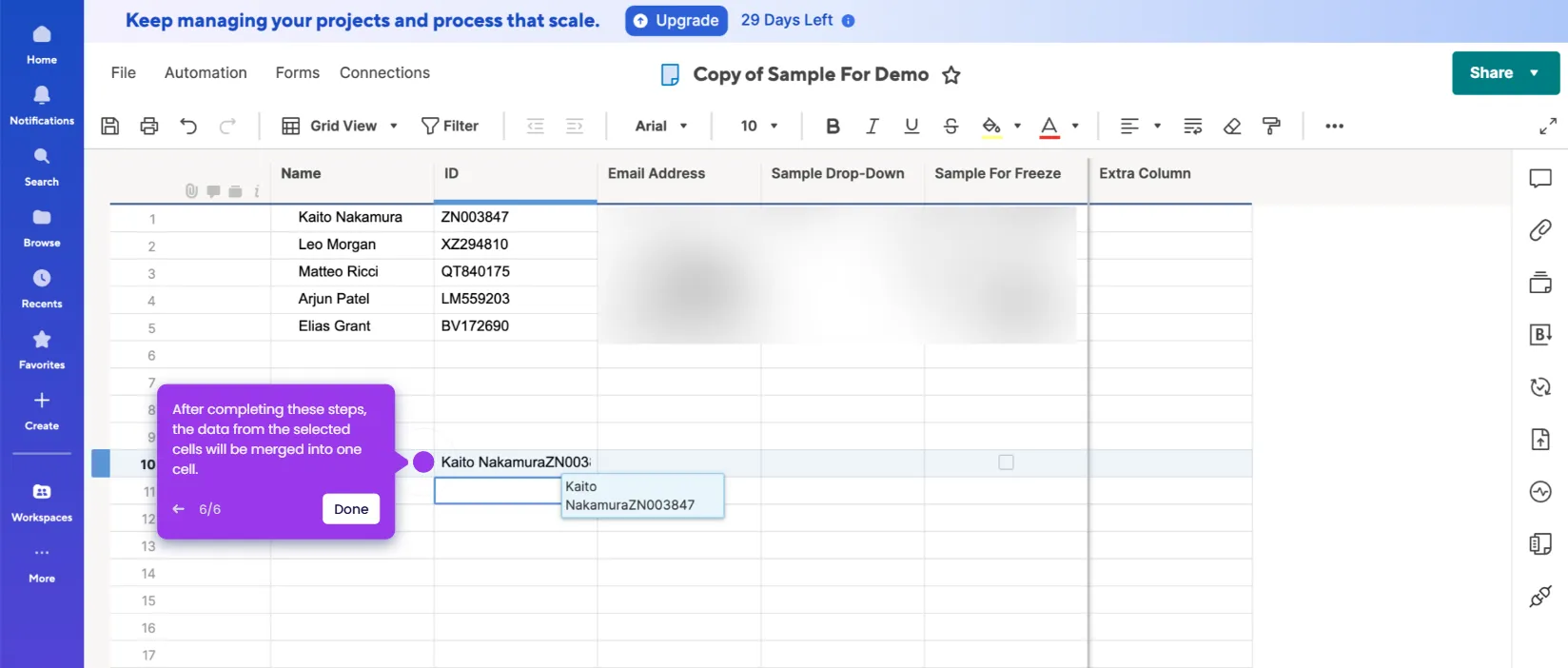The width and height of the screenshot is (1568, 668).
Task: Click the 29 Days Left info icon
Action: pyautogui.click(x=848, y=20)
